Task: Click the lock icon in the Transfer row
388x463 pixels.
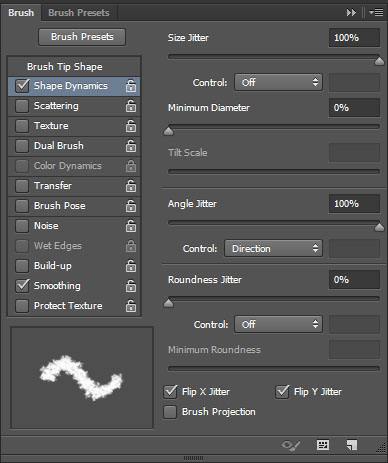Action: click(131, 186)
